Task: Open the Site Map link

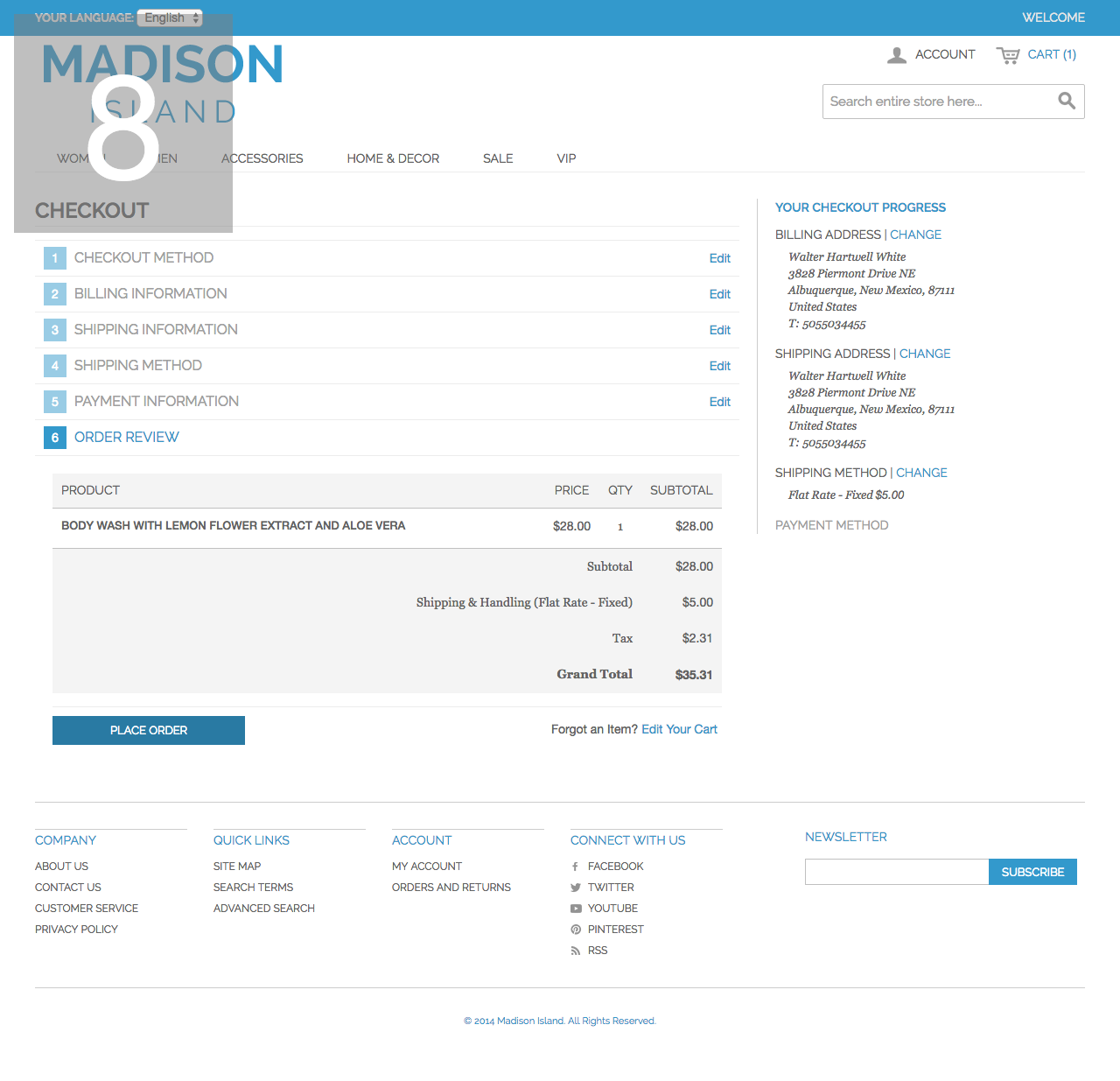Action: tap(237, 867)
